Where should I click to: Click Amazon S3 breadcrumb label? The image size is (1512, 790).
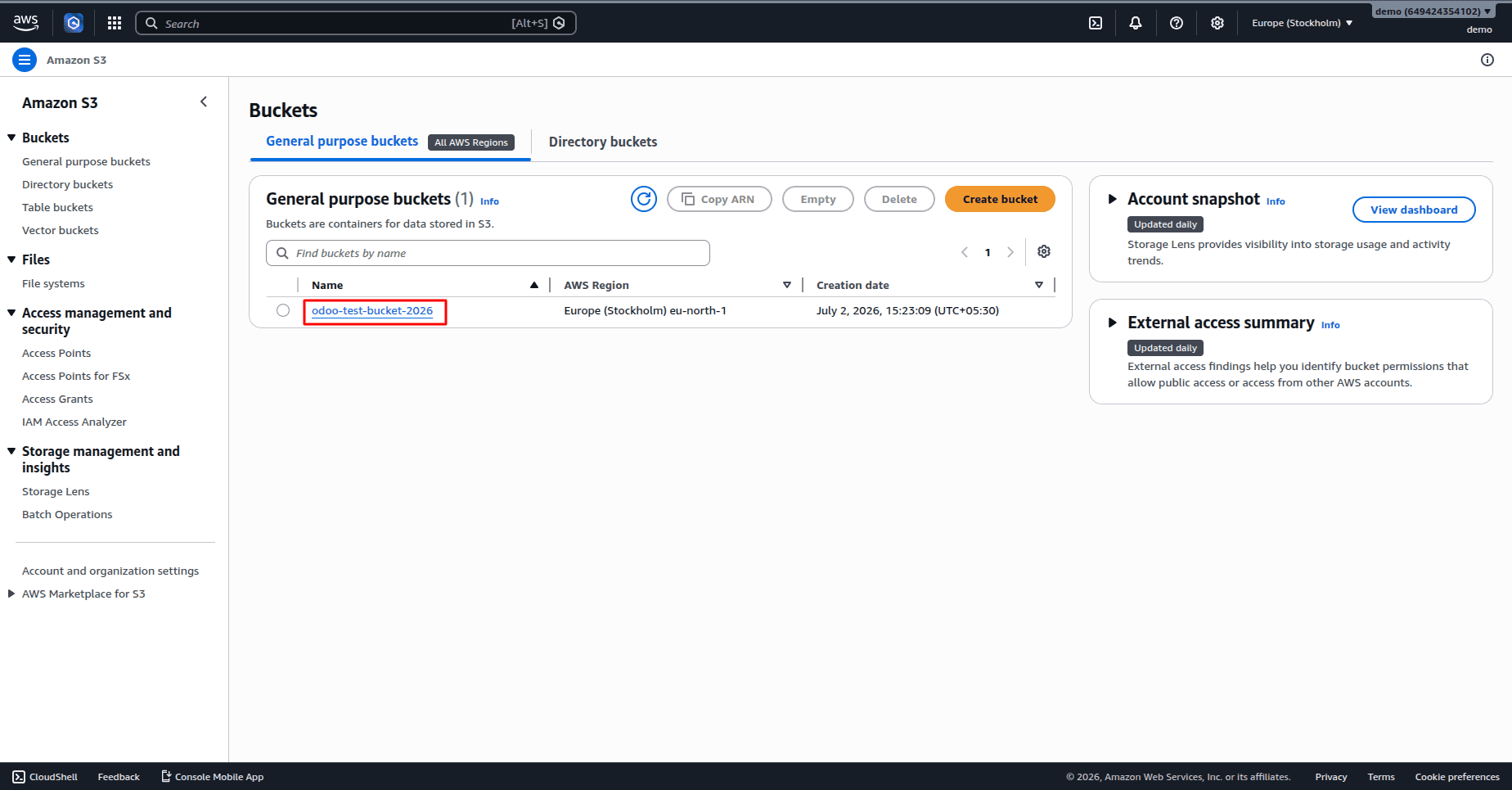tap(76, 60)
